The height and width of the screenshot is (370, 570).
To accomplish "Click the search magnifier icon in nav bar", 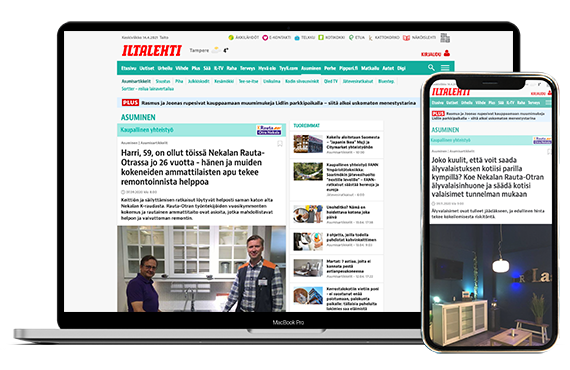I will (431, 68).
